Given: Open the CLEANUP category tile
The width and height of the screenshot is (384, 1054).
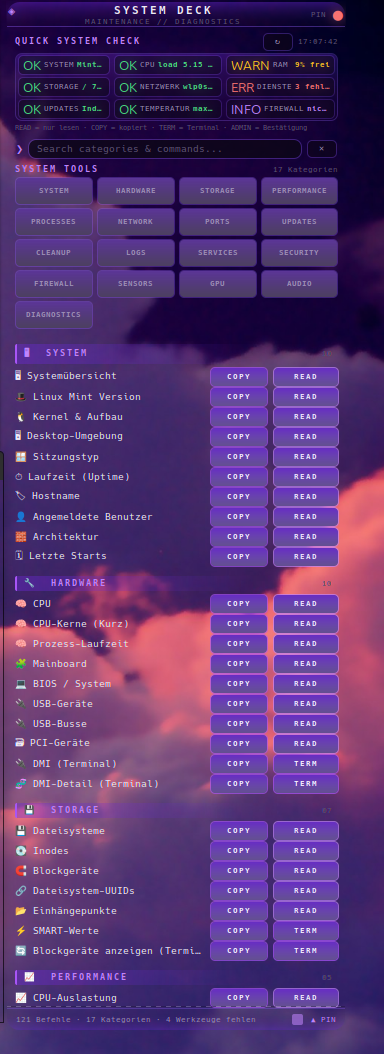Looking at the screenshot, I should pyautogui.click(x=54, y=253).
